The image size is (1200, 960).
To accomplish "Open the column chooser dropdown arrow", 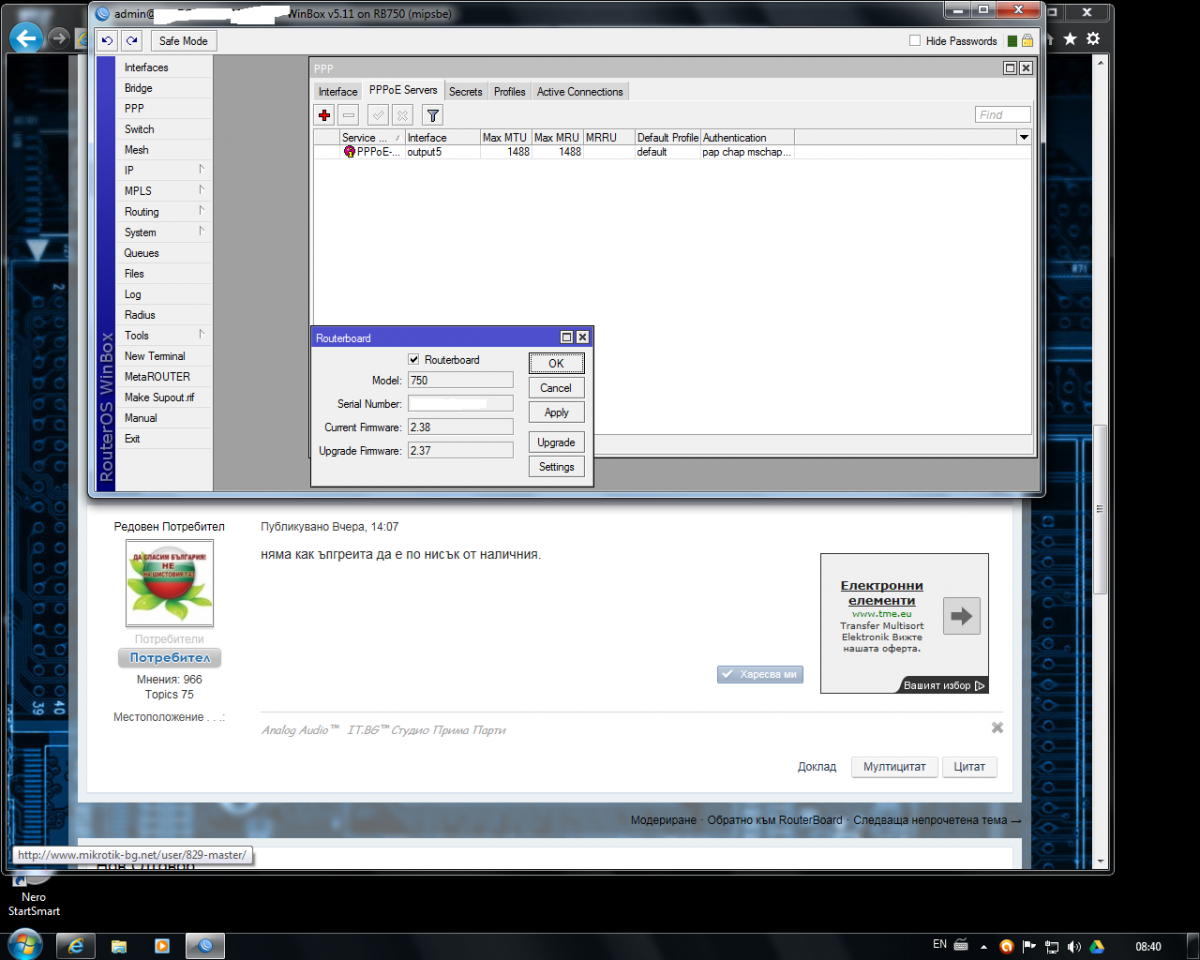I will [x=1023, y=137].
